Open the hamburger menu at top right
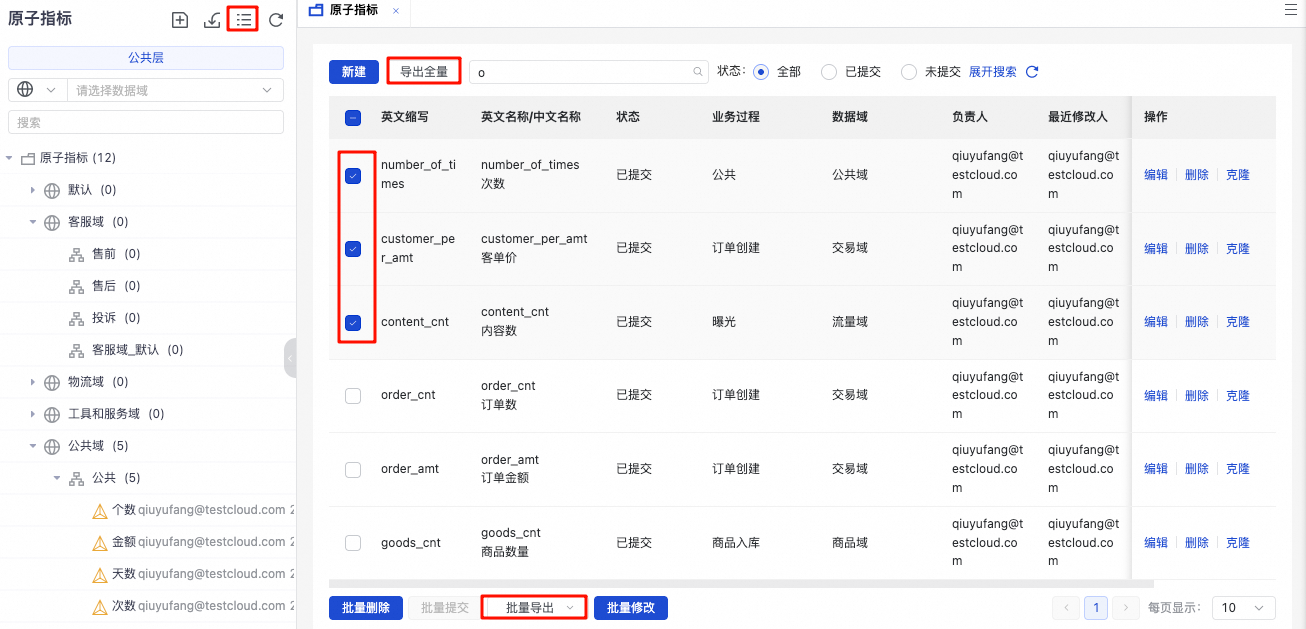This screenshot has width=1306, height=629. [x=1289, y=9]
